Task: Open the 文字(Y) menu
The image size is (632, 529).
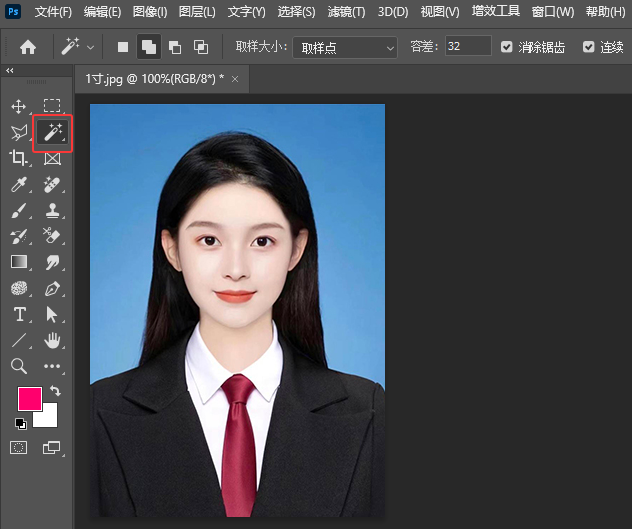Action: [x=246, y=12]
